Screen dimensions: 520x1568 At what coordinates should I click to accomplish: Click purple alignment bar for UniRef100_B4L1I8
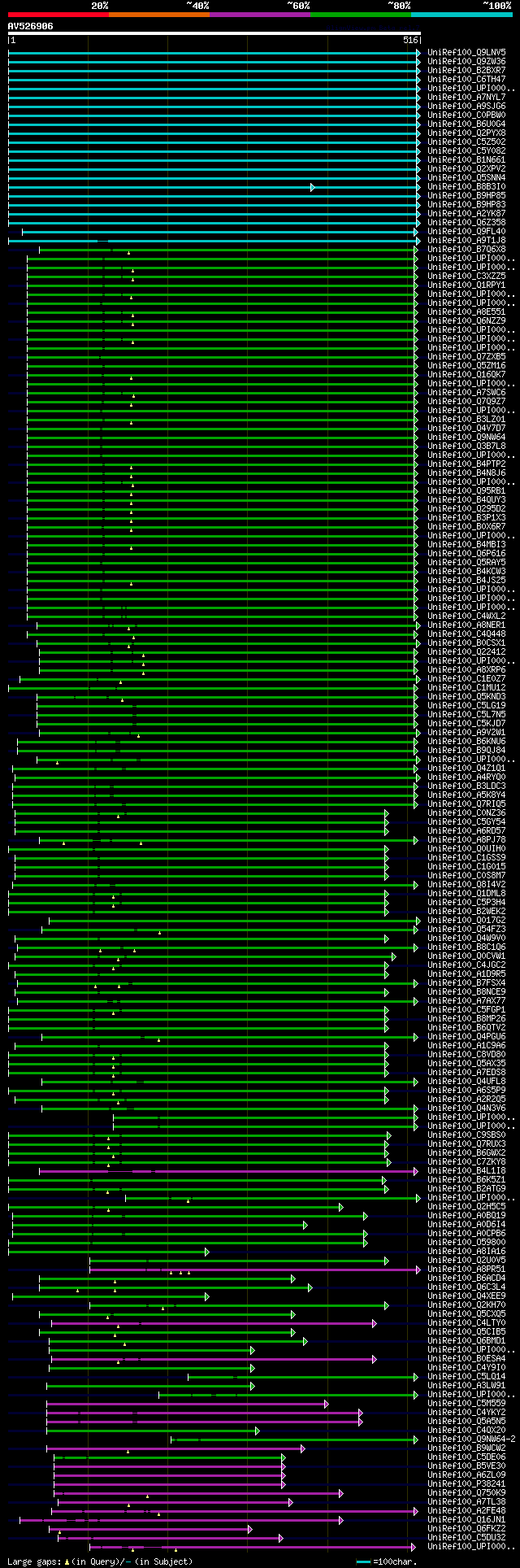click(x=228, y=1171)
